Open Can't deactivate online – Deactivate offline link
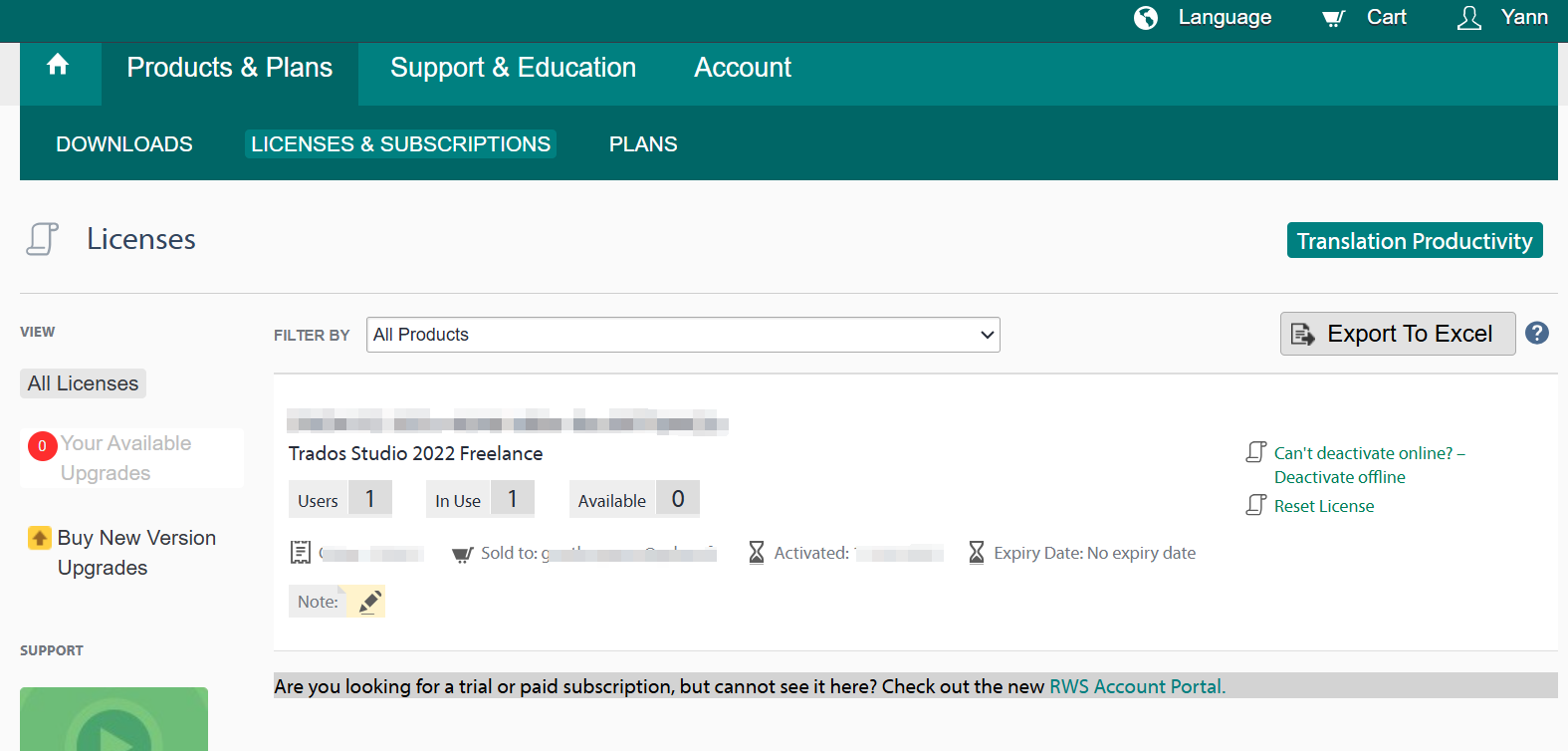 1370,465
